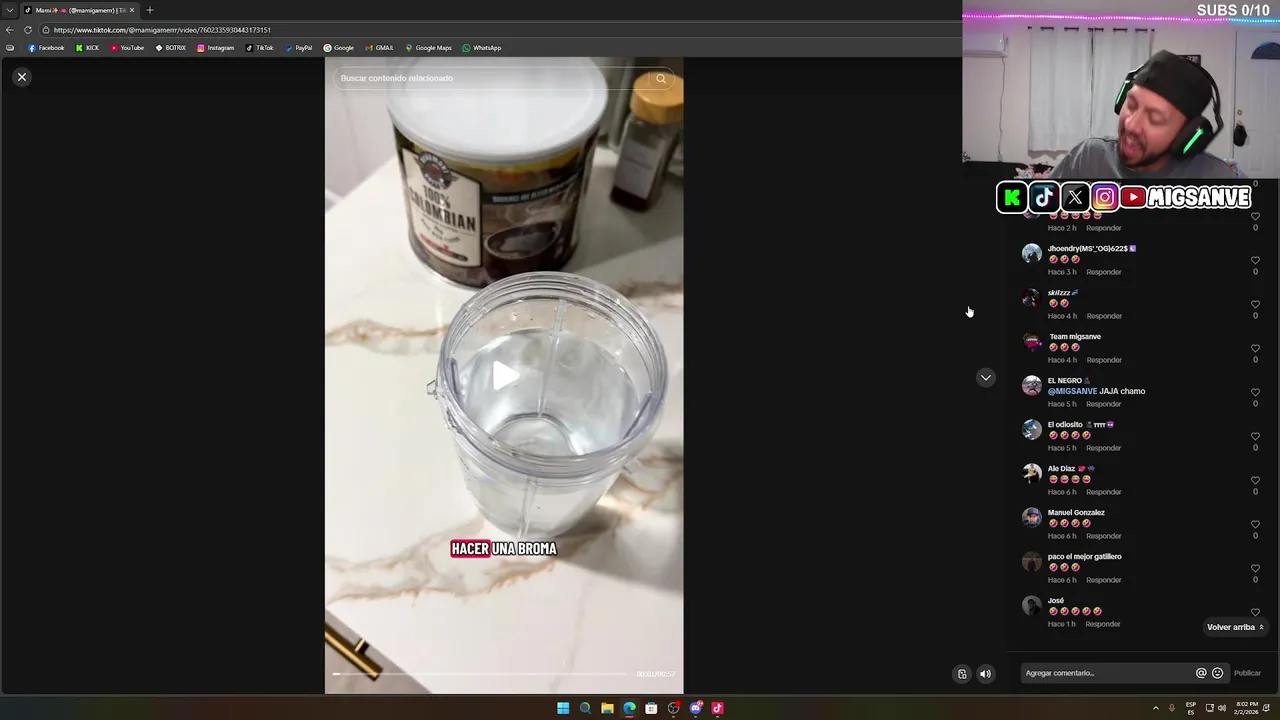The width and height of the screenshot is (1280, 720).
Task: Open the PayPal bookmark
Action: point(298,48)
